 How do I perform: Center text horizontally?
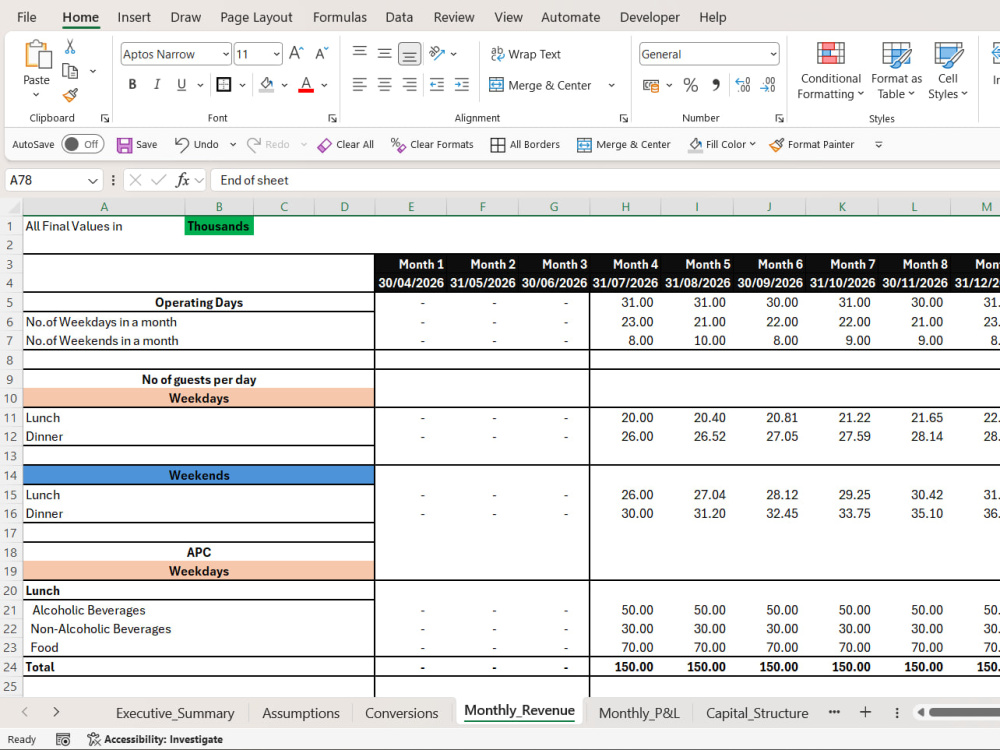[385, 84]
